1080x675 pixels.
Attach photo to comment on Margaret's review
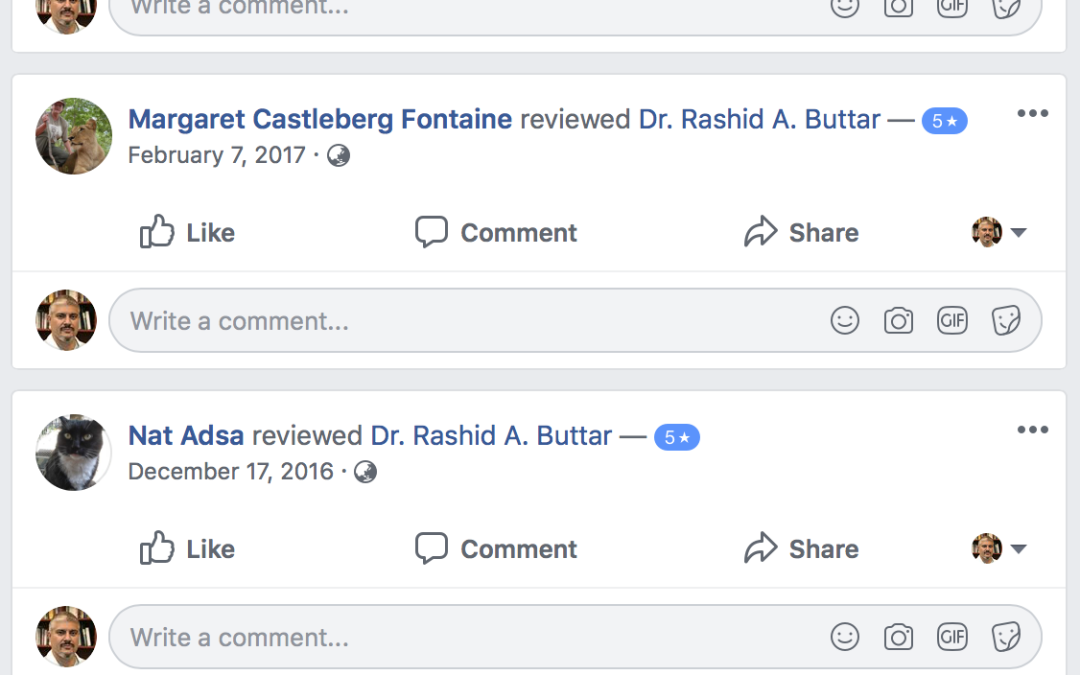[x=898, y=321]
